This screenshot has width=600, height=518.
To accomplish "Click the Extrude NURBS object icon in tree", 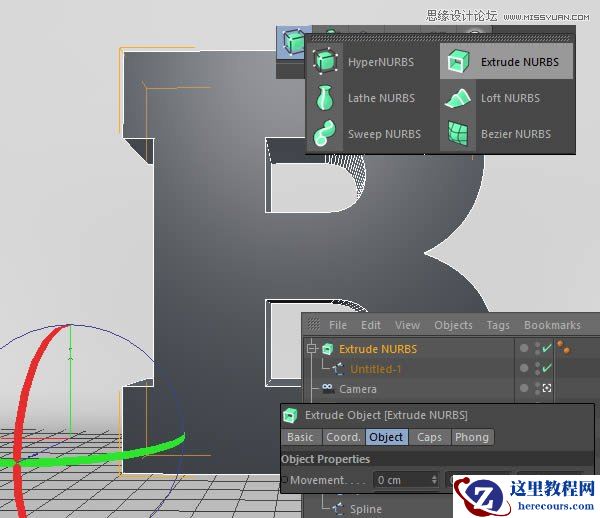I will [x=328, y=349].
